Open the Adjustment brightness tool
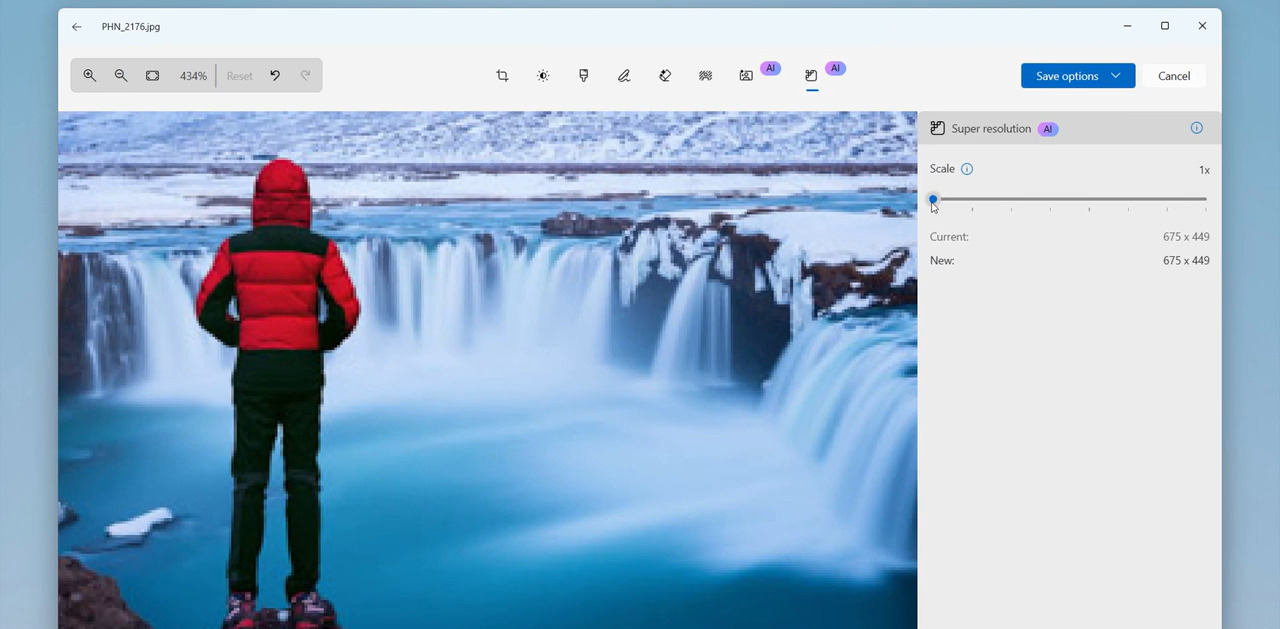1280x629 pixels. 543,76
